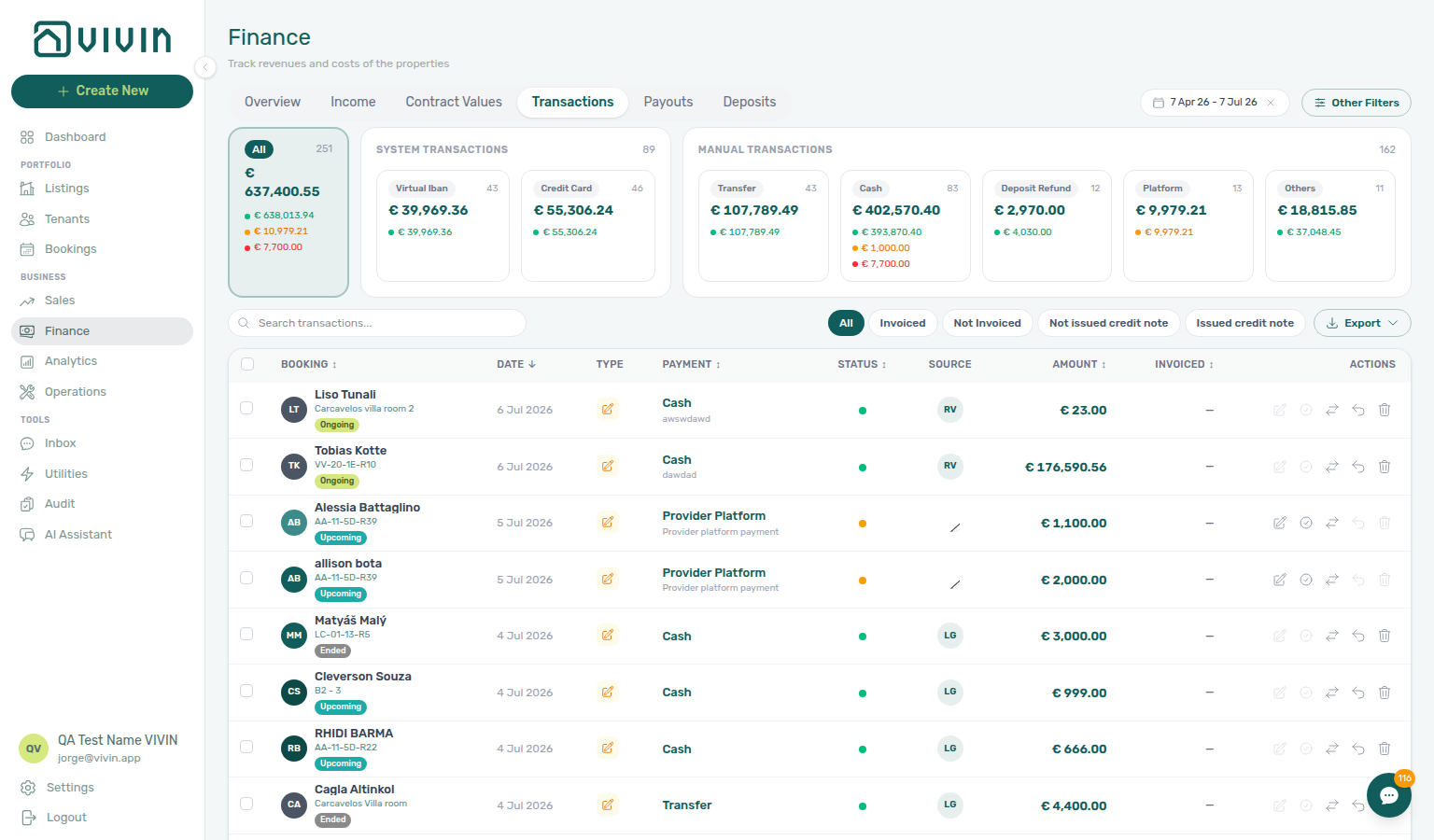The height and width of the screenshot is (840, 1434).
Task: Open the AI Assistant
Action: click(x=102, y=535)
